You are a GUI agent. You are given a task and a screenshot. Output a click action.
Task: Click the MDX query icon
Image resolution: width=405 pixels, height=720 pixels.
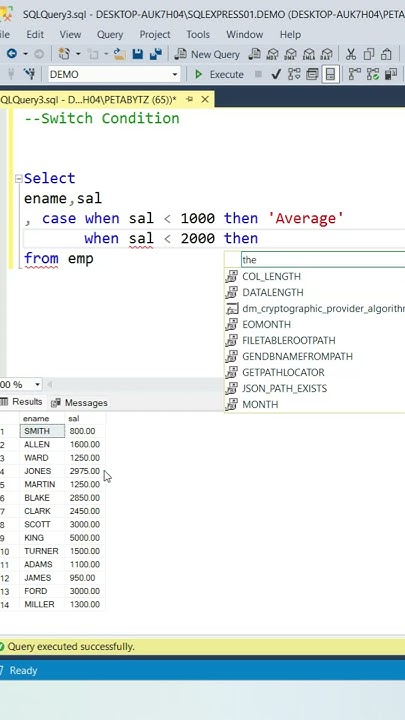(273, 54)
